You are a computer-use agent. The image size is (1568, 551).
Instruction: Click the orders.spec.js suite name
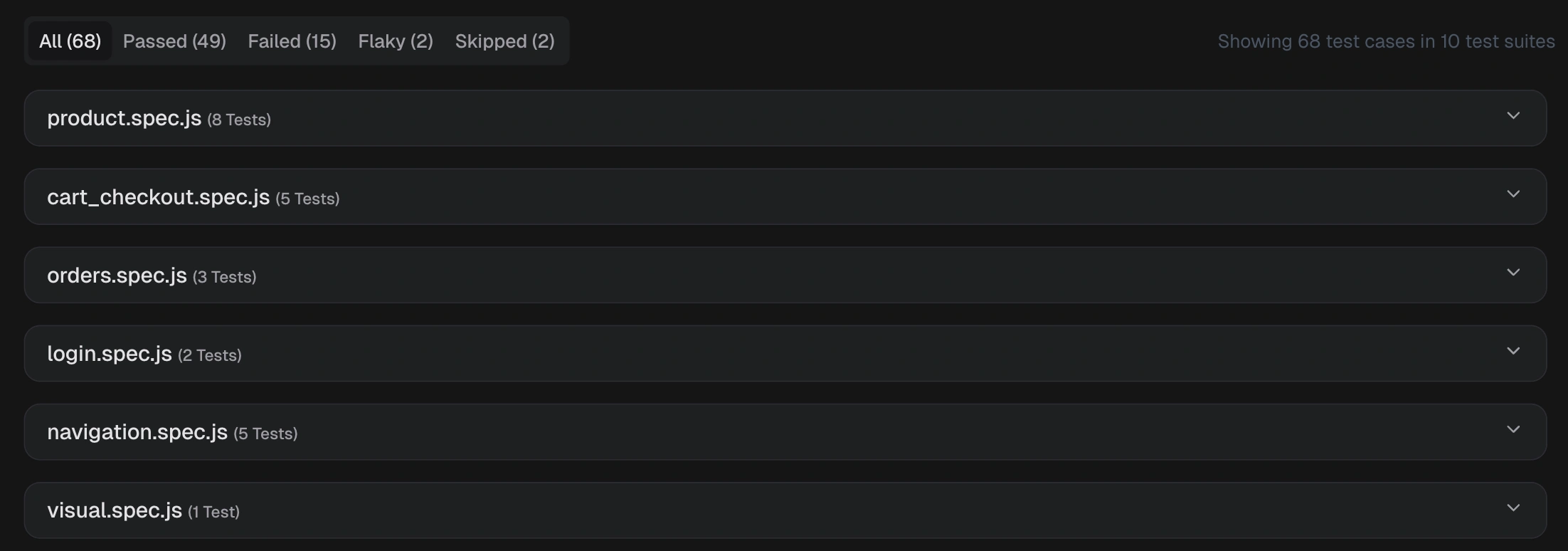tap(117, 275)
